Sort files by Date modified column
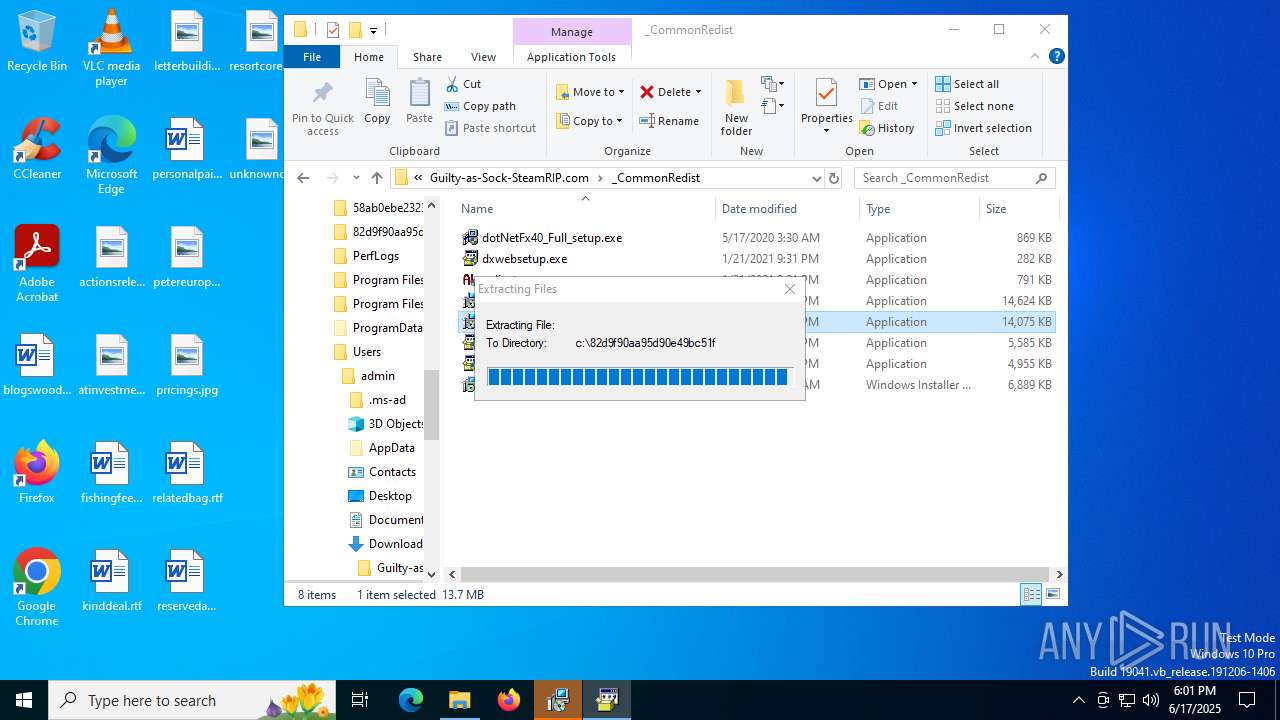 (788, 209)
